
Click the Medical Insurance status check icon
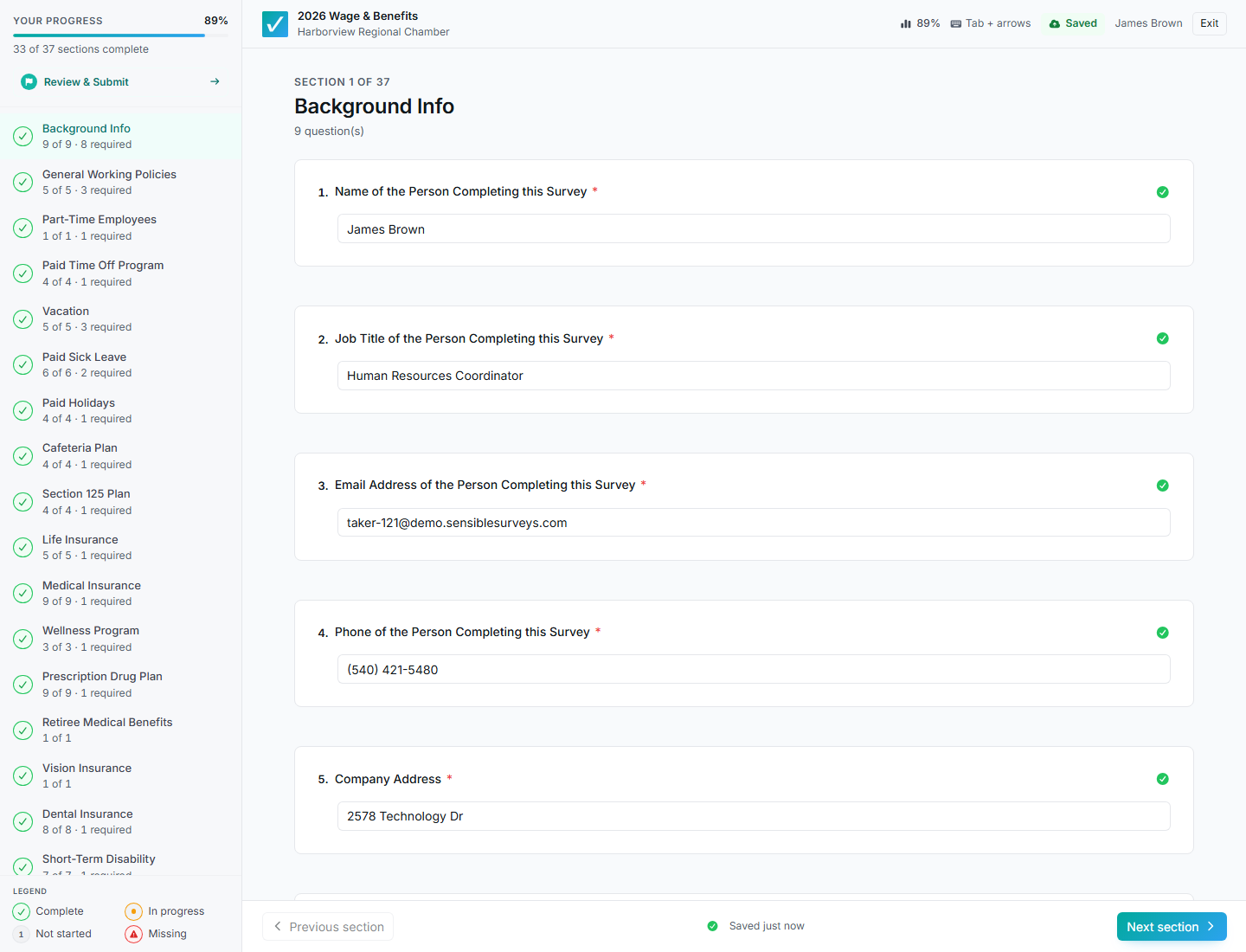click(23, 593)
